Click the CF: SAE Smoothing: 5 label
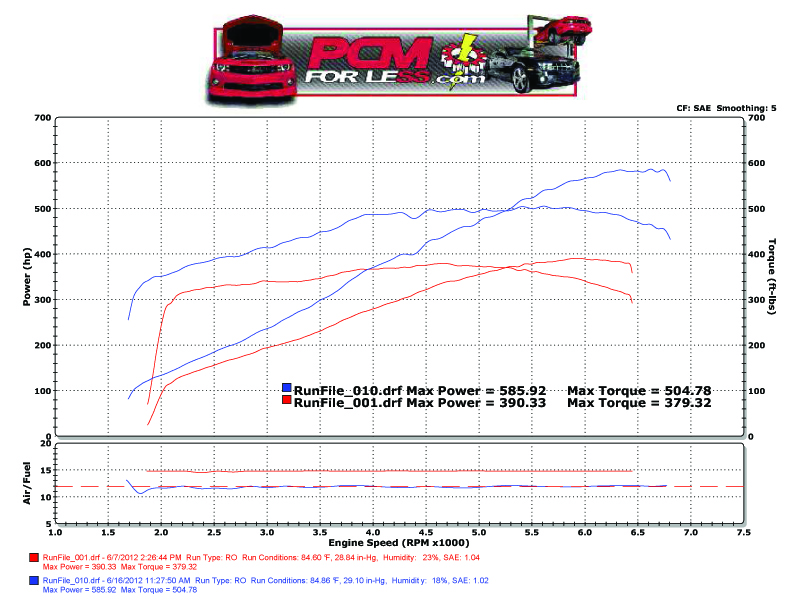Screen dimensions: 792x612 [x=728, y=108]
